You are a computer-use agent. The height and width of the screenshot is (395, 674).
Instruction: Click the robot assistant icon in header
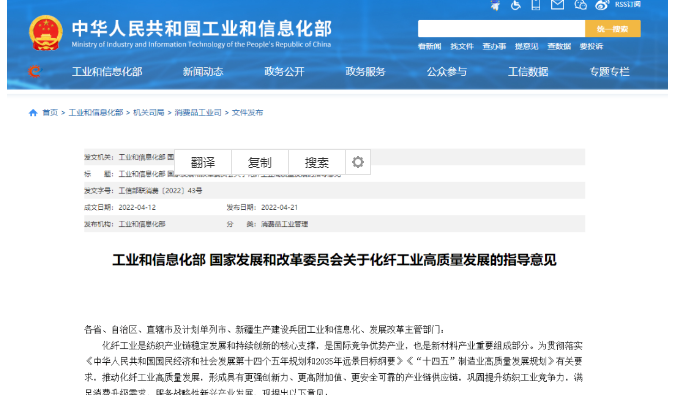tap(495, 5)
